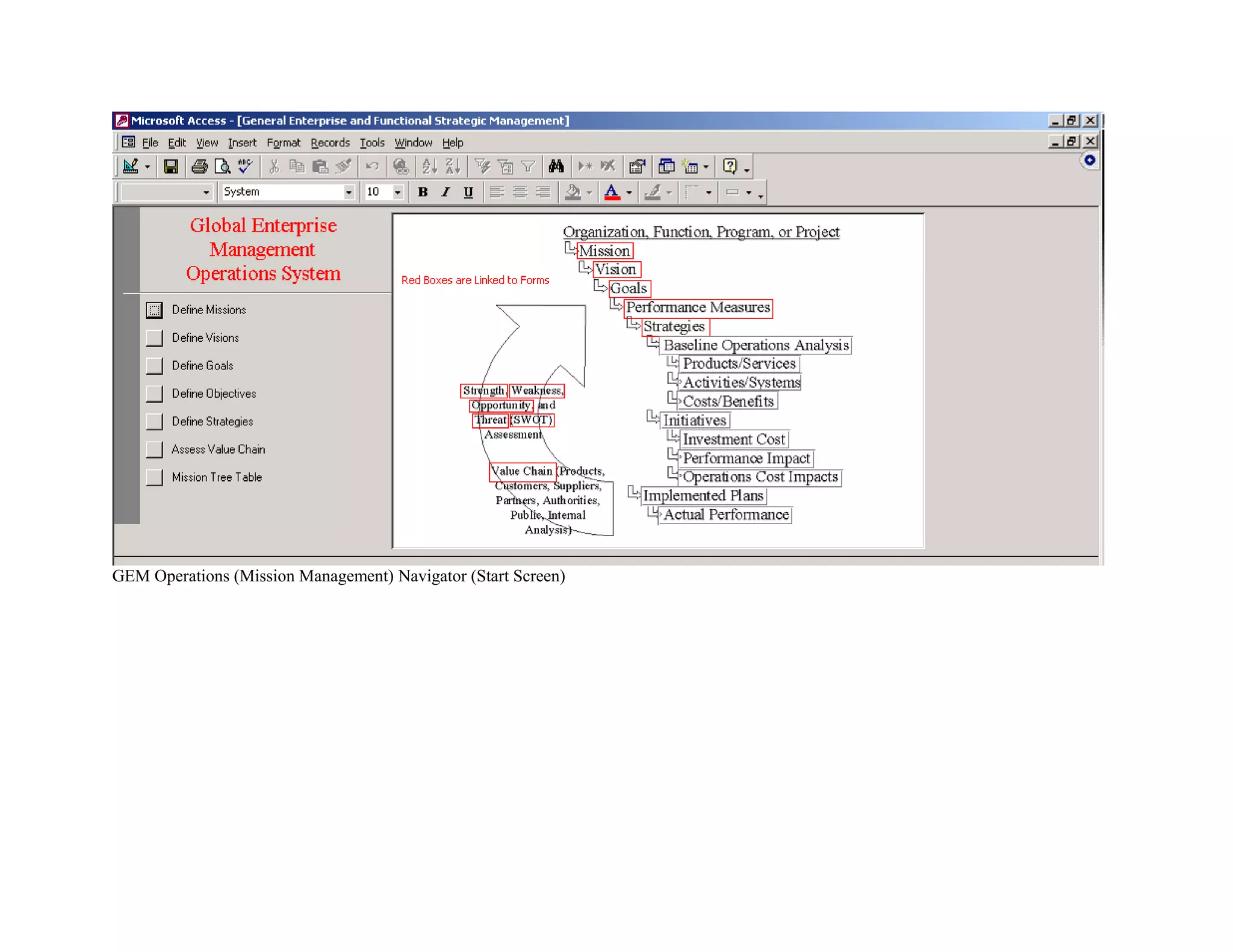Open the Database Window icon

666,167
